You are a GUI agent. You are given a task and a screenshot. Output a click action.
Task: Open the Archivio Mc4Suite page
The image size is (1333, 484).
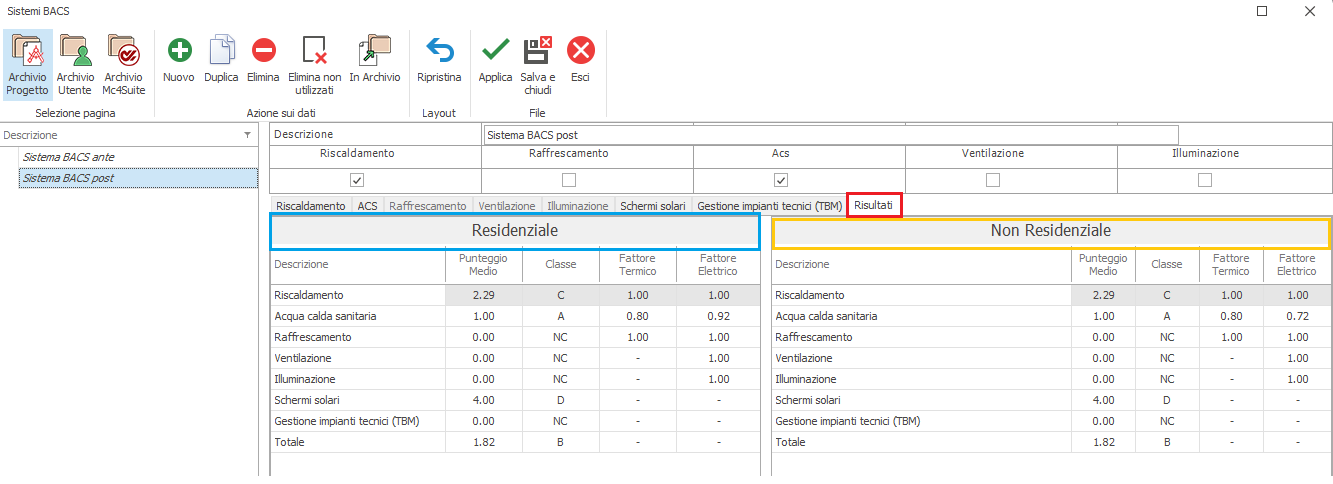pos(123,62)
